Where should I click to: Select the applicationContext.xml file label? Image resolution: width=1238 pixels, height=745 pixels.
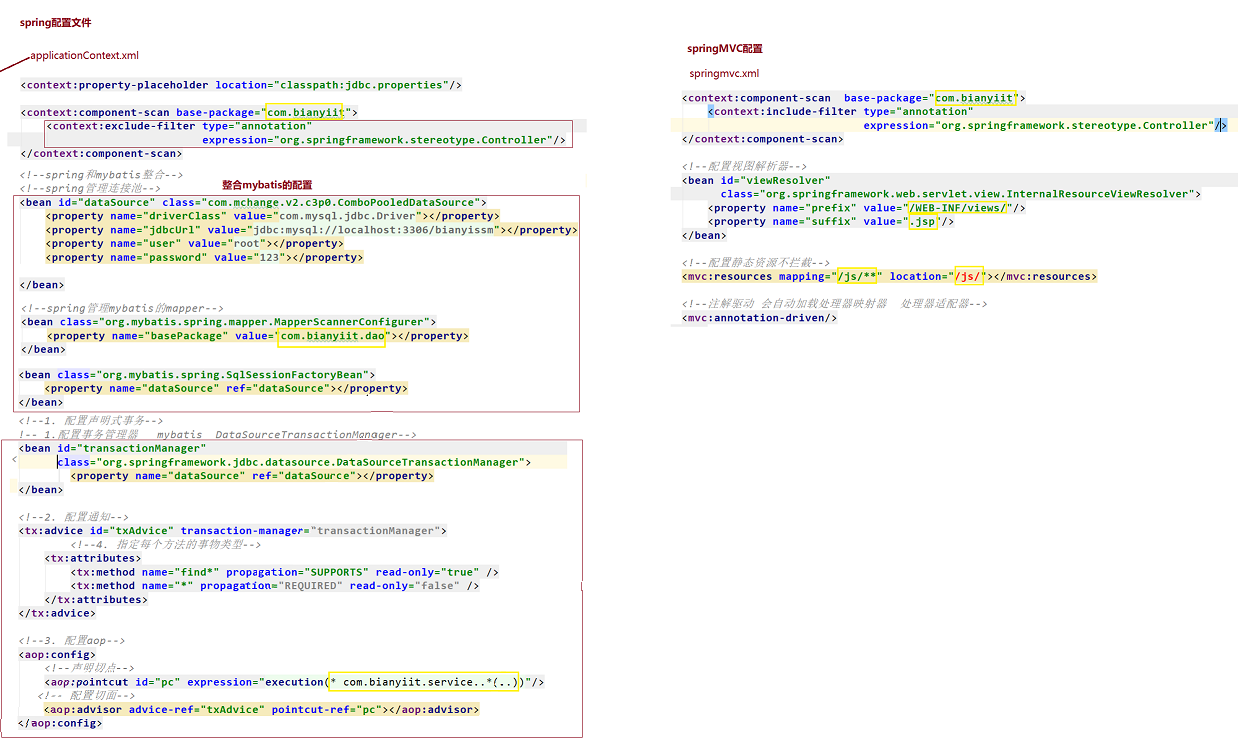click(x=85, y=56)
